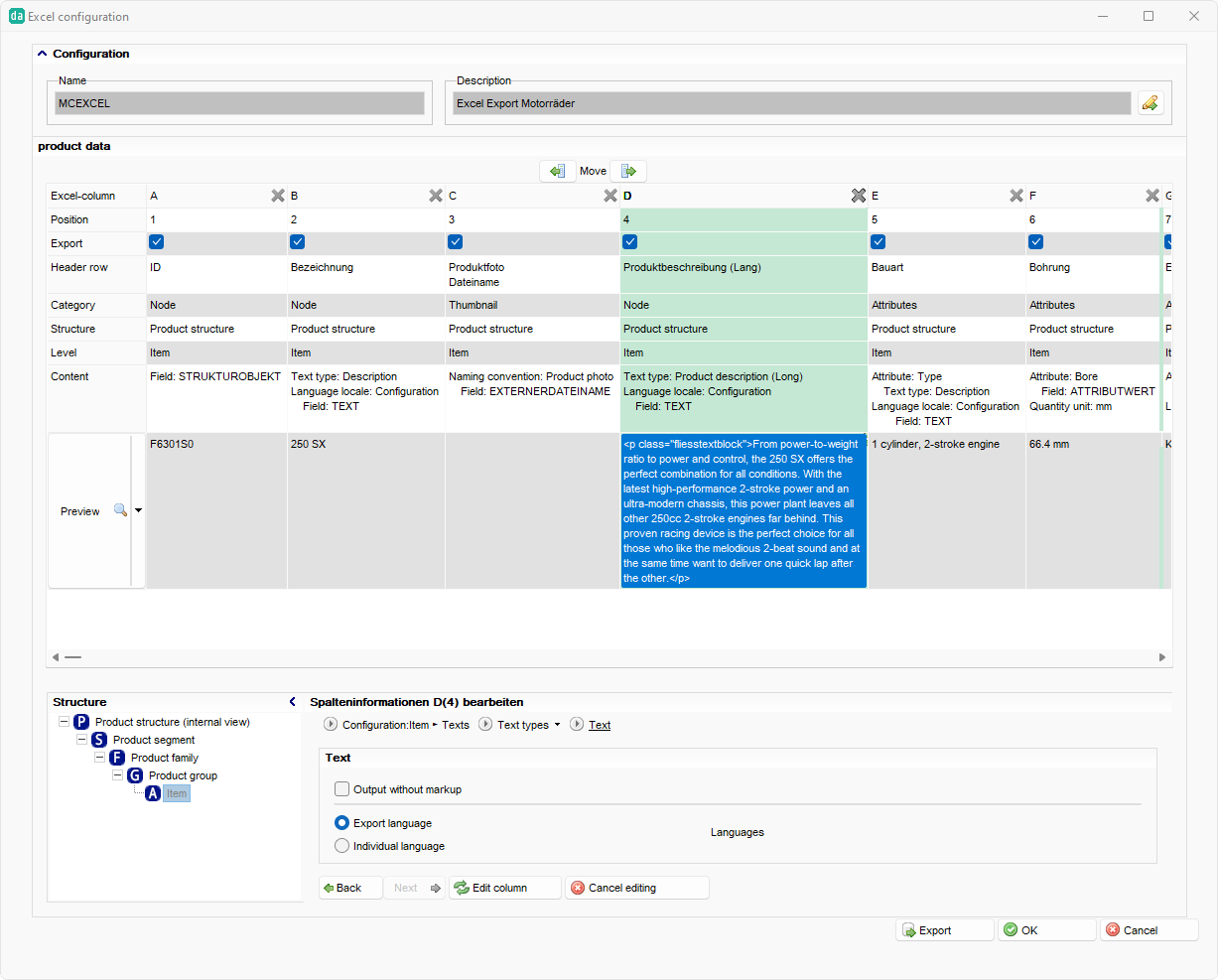1218x980 pixels.
Task: Click the Description field Excel Export Motorräder
Action: (791, 103)
